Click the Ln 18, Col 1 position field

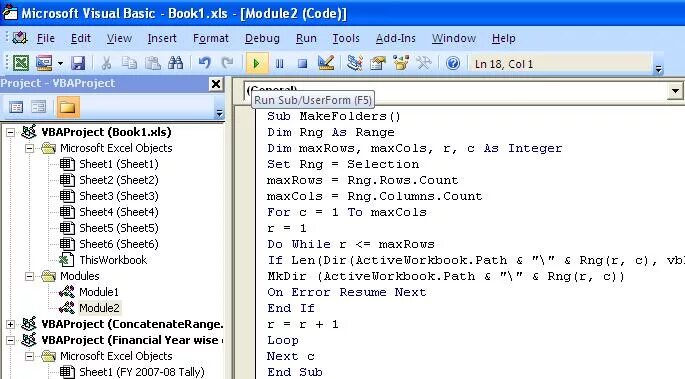pyautogui.click(x=560, y=64)
